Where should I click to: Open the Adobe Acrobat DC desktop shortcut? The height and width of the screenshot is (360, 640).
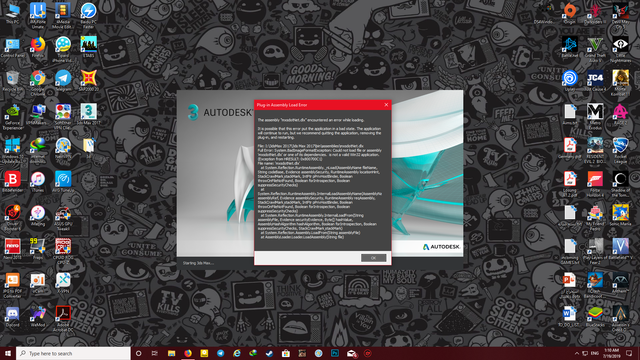[63, 319]
